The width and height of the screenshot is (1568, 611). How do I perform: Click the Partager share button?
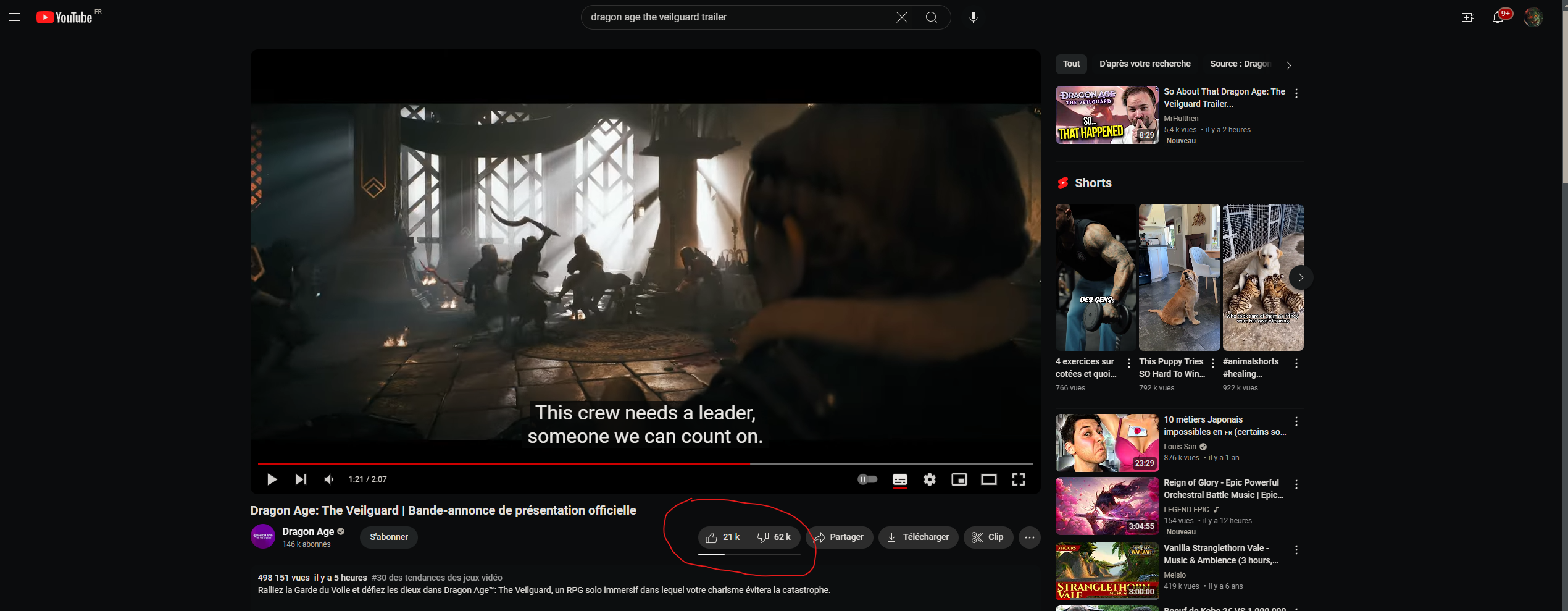[839, 537]
